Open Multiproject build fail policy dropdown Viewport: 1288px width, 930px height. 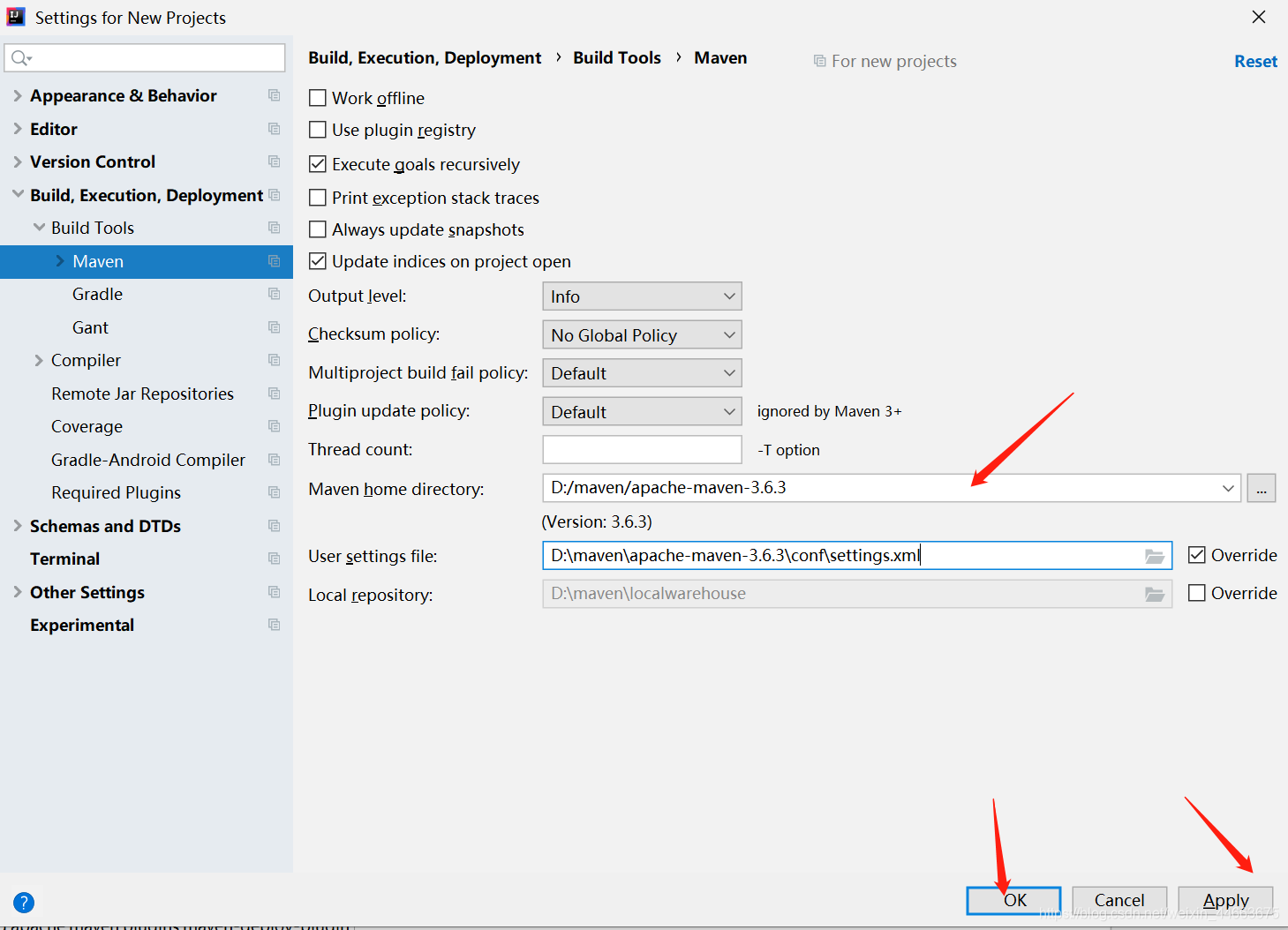(642, 373)
